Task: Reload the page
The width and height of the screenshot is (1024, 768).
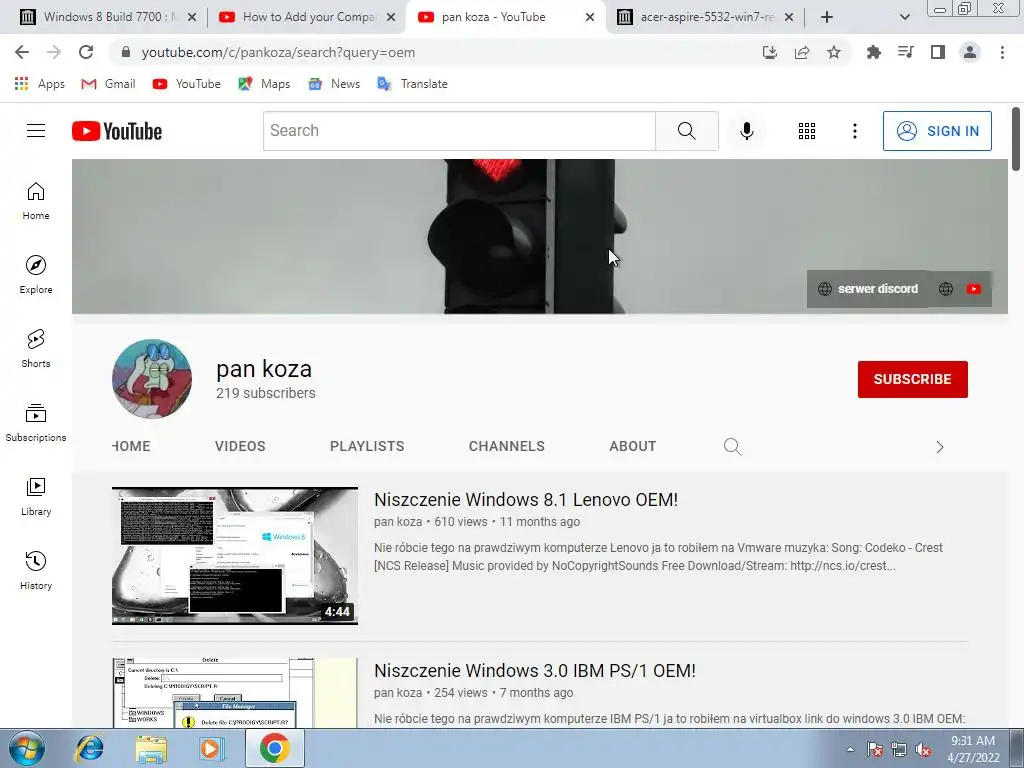Action: (x=86, y=52)
